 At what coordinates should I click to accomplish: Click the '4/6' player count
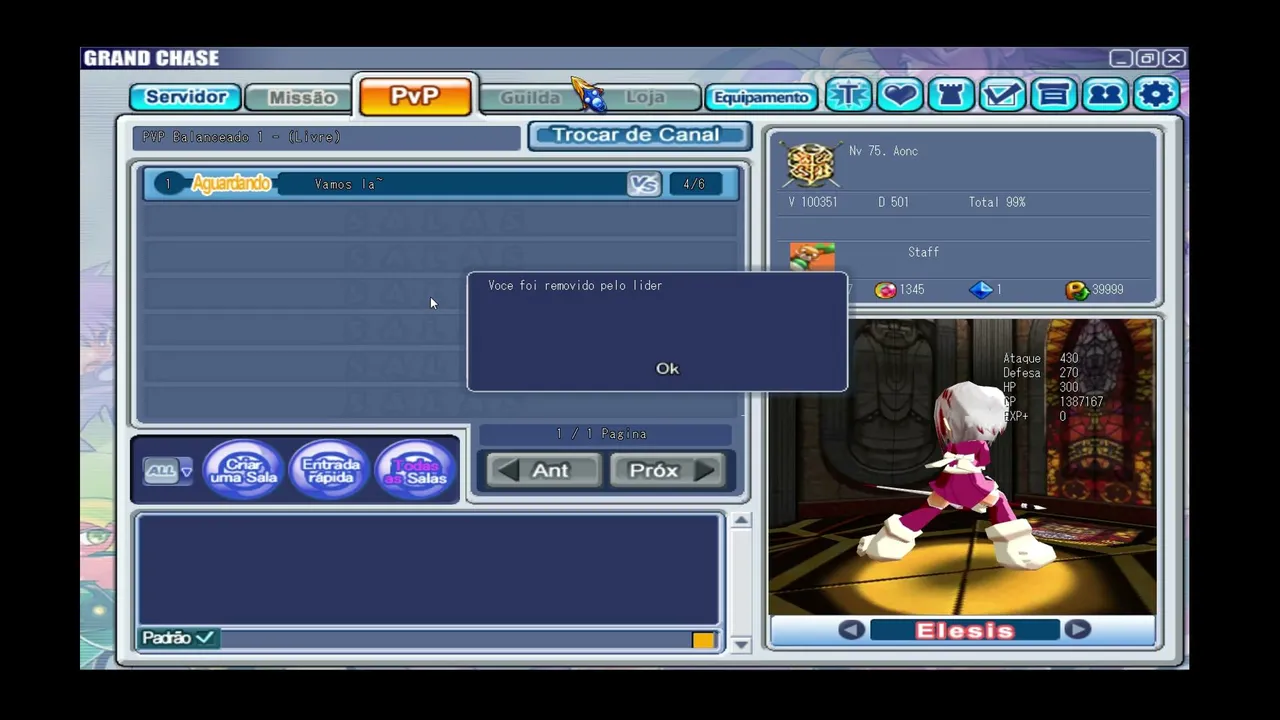(x=694, y=184)
